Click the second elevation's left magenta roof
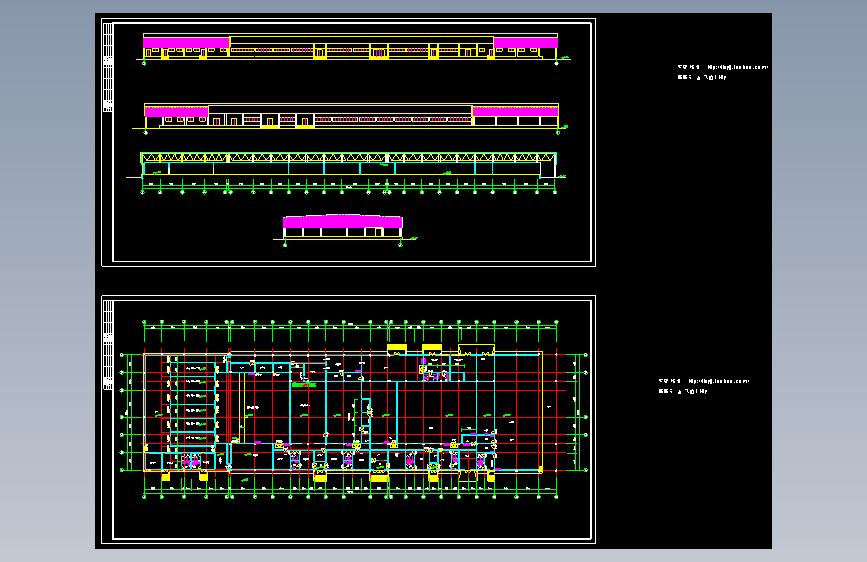The height and width of the screenshot is (562, 867). pyautogui.click(x=176, y=111)
